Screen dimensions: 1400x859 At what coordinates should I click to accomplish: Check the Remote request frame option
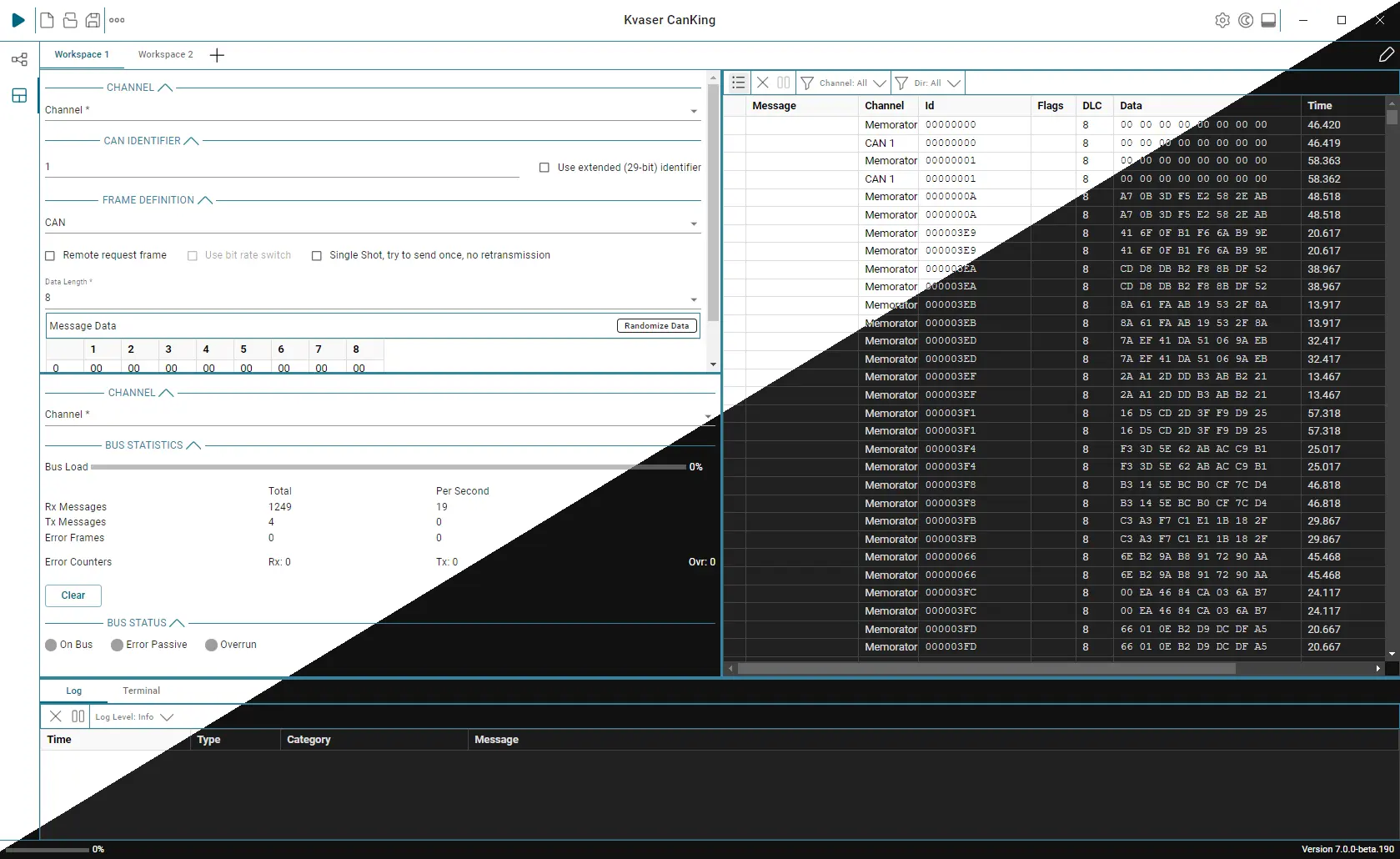[50, 256]
